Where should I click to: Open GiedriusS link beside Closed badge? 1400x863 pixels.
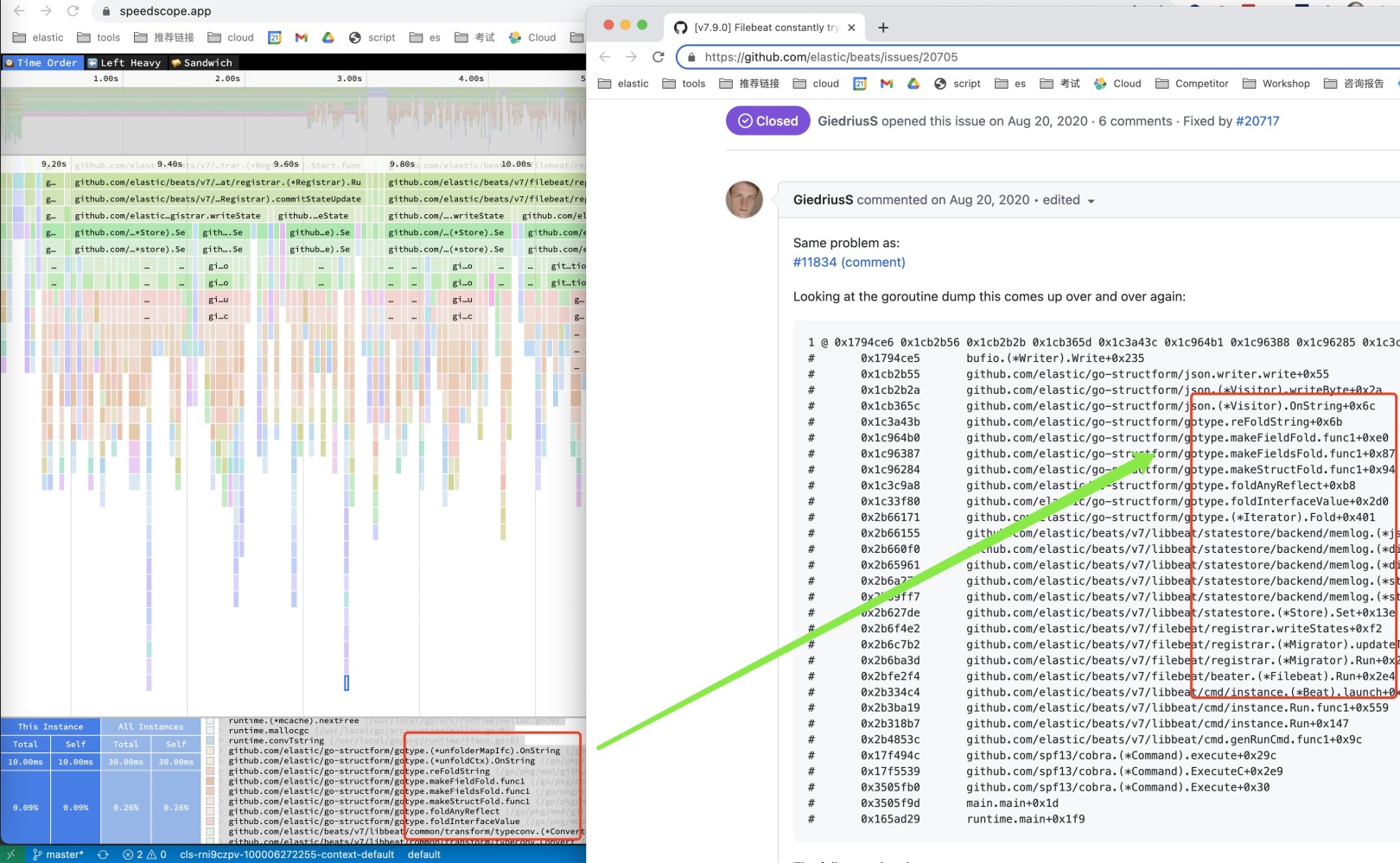(x=848, y=121)
